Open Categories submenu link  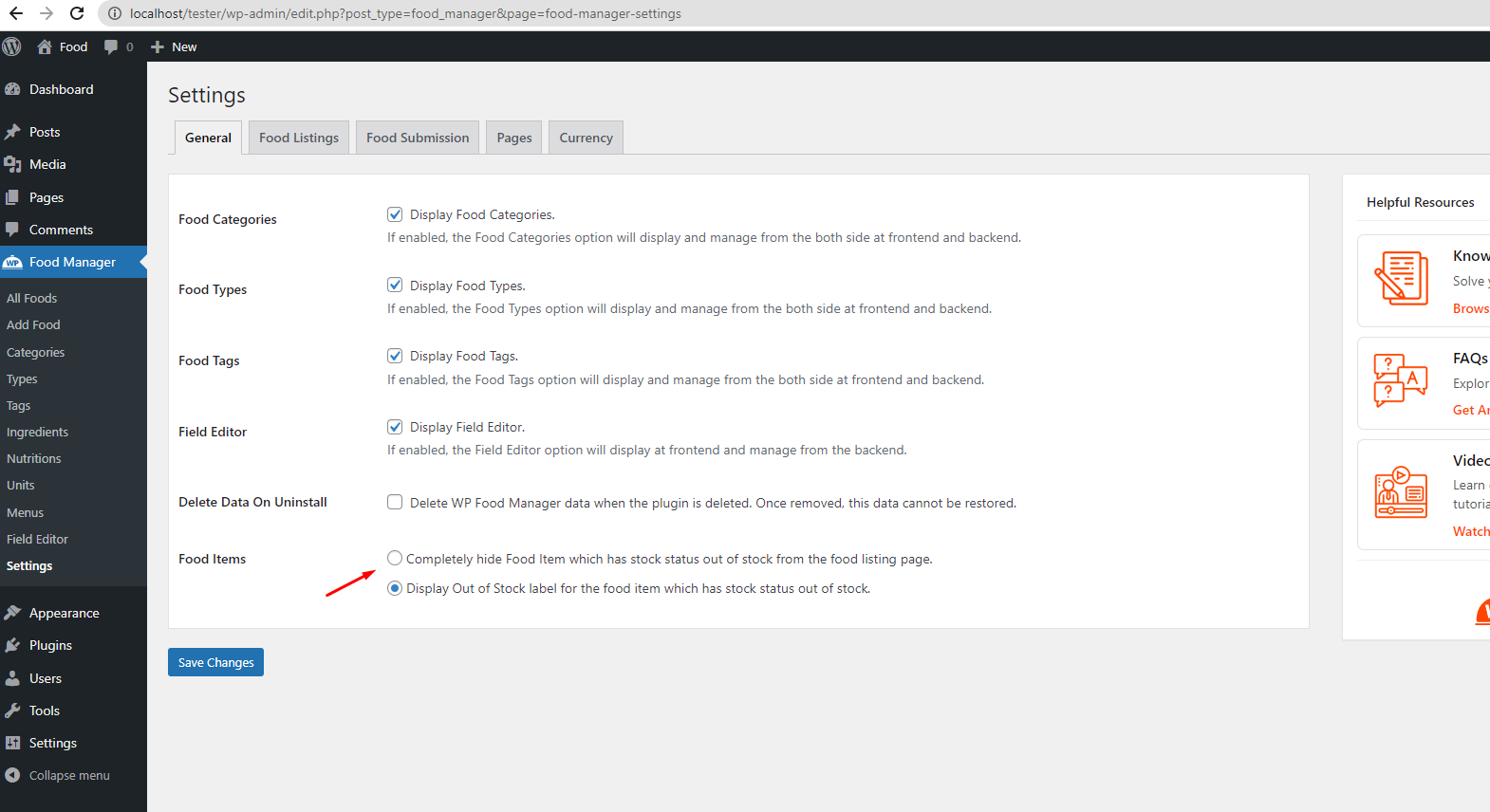pyautogui.click(x=35, y=352)
